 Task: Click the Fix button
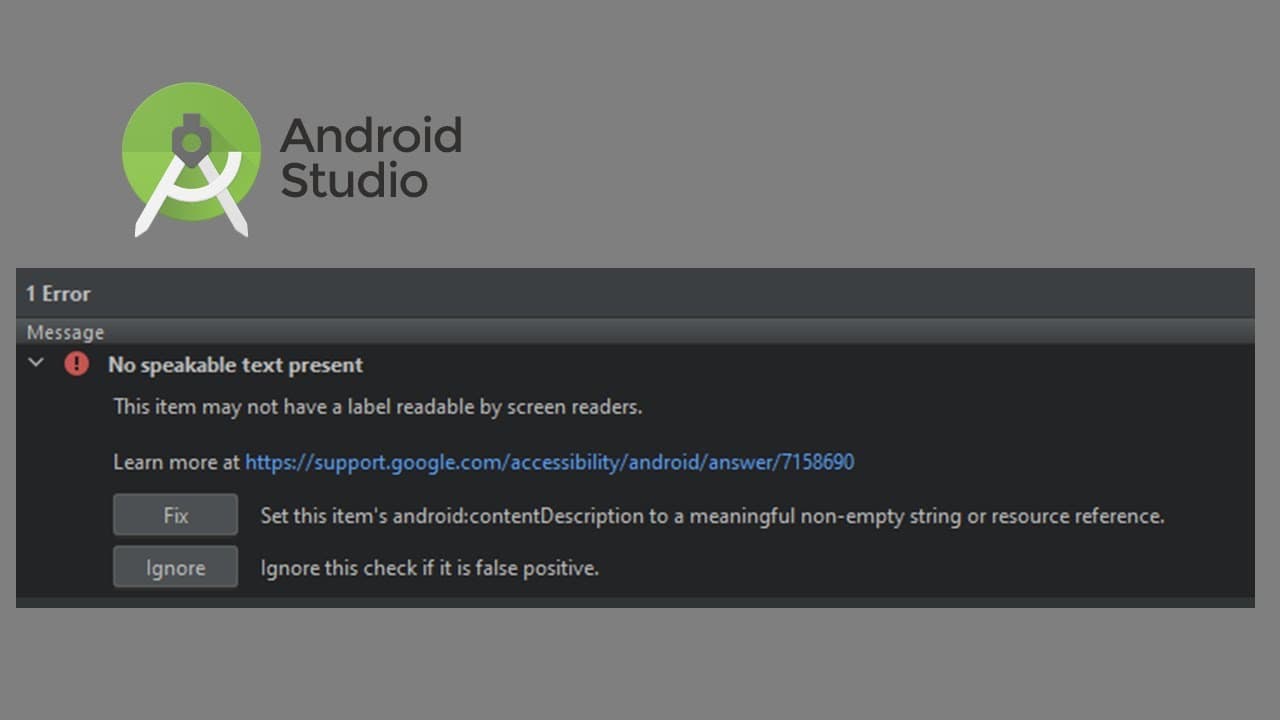pos(175,515)
